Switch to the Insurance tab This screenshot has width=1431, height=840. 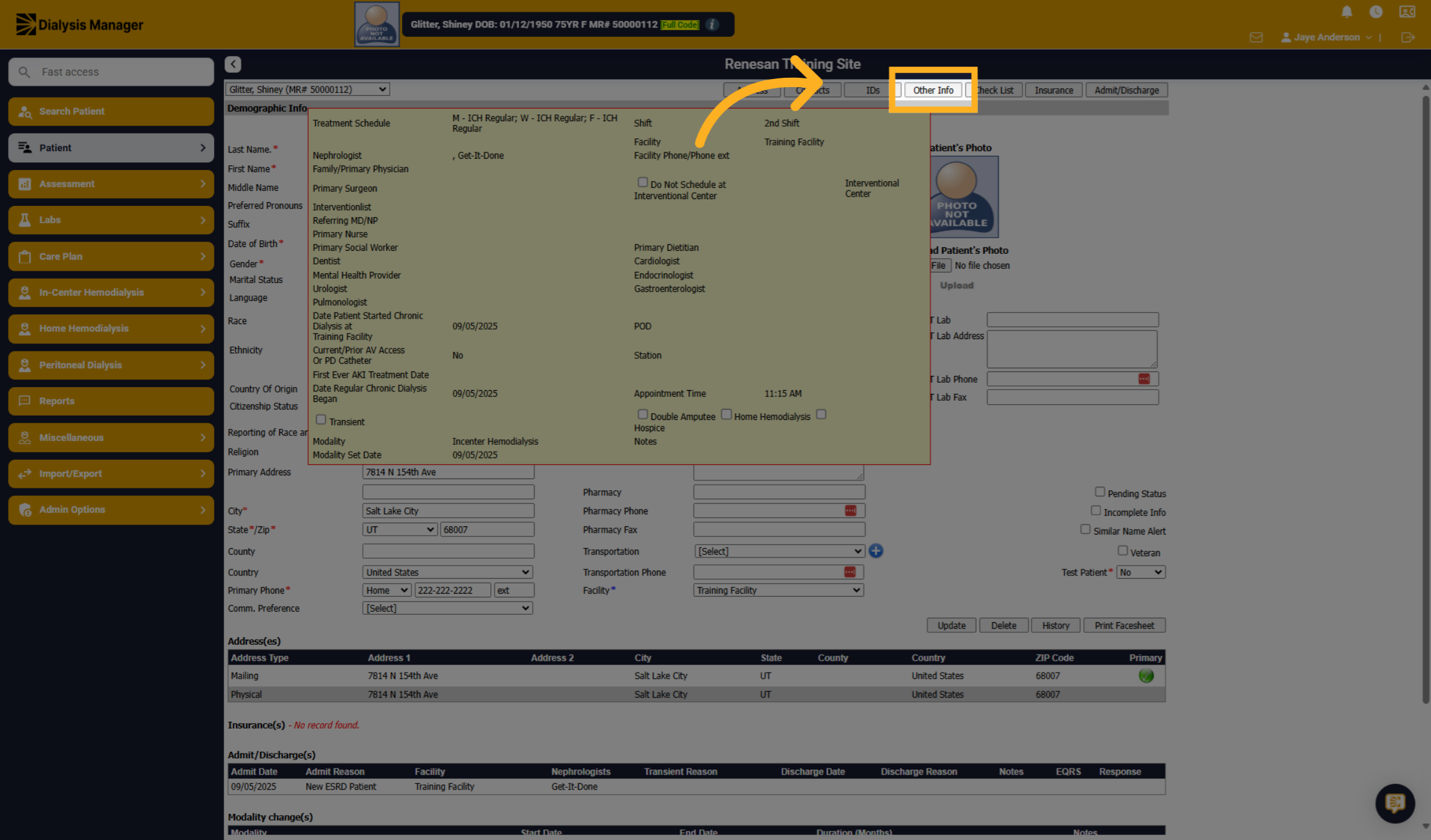click(1053, 90)
